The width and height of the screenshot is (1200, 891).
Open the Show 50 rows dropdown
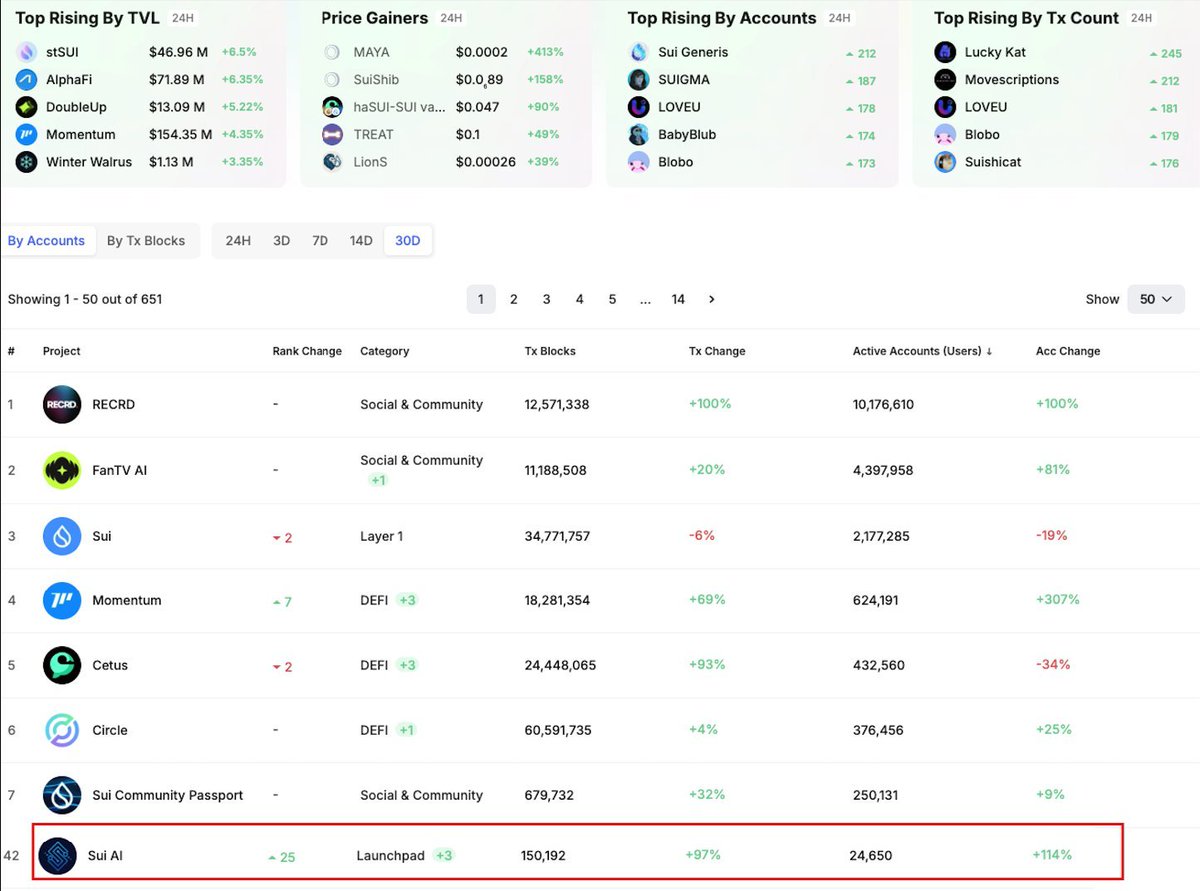pyautogui.click(x=1156, y=299)
